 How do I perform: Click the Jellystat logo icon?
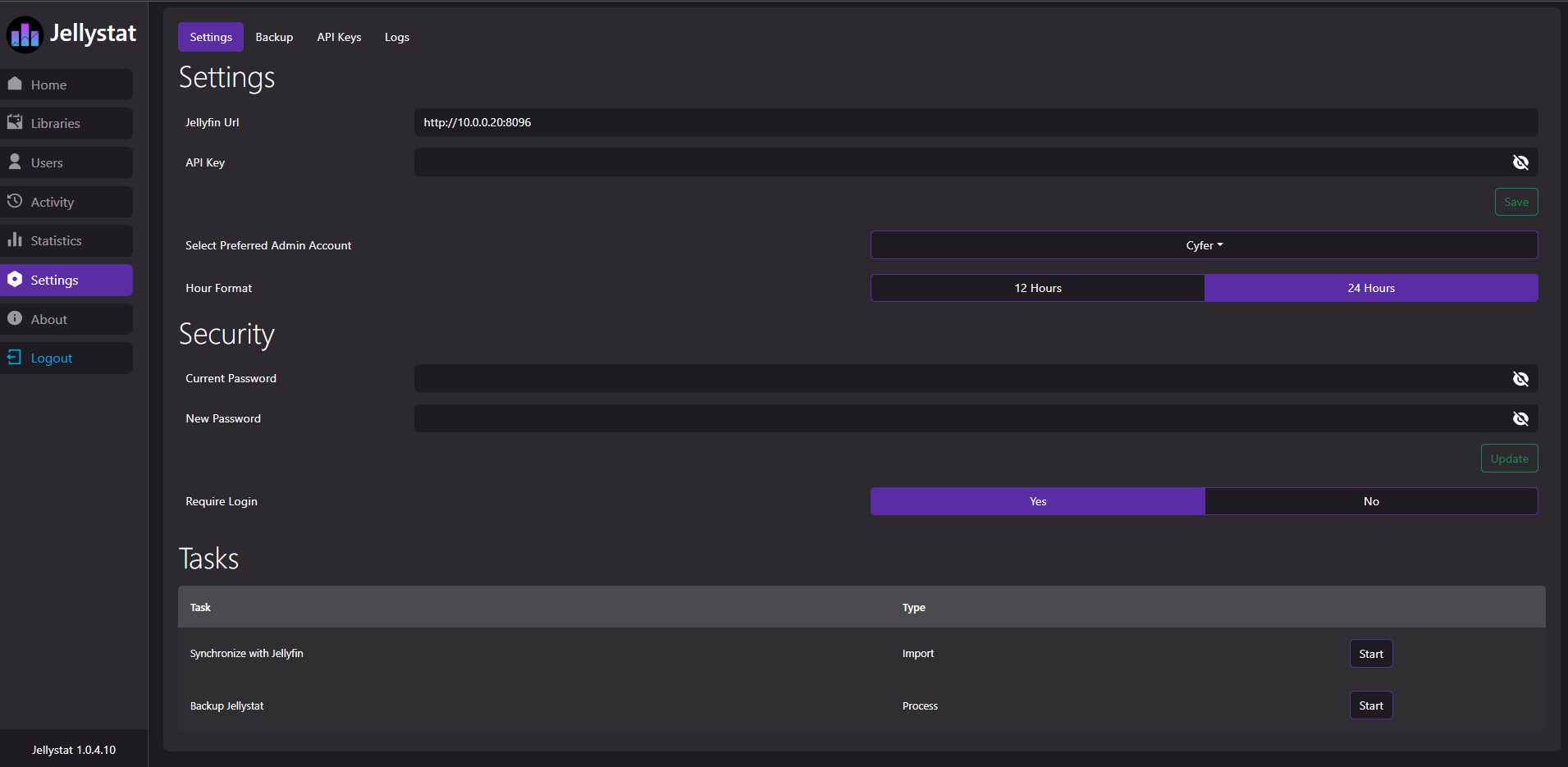coord(25,34)
